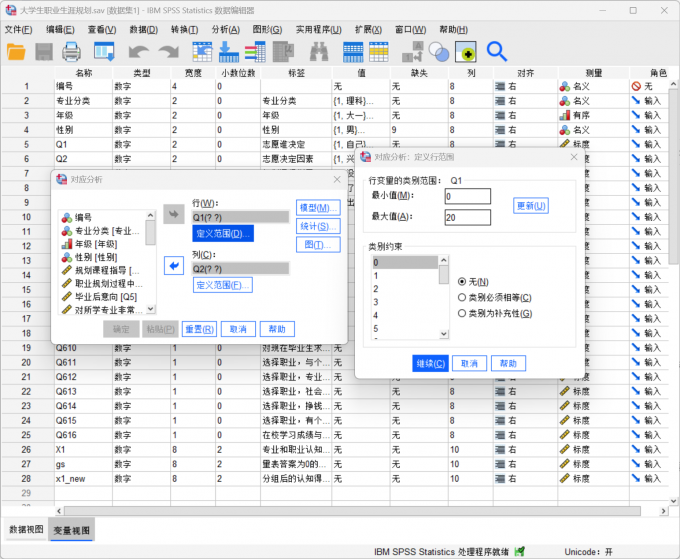680x559 pixels.
Task: Click 更新(U) button
Action: 531,206
